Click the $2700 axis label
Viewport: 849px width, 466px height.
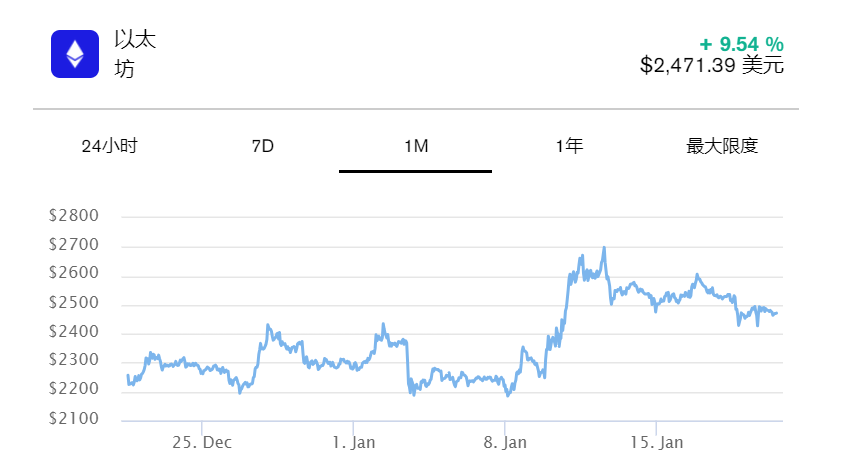point(74,245)
